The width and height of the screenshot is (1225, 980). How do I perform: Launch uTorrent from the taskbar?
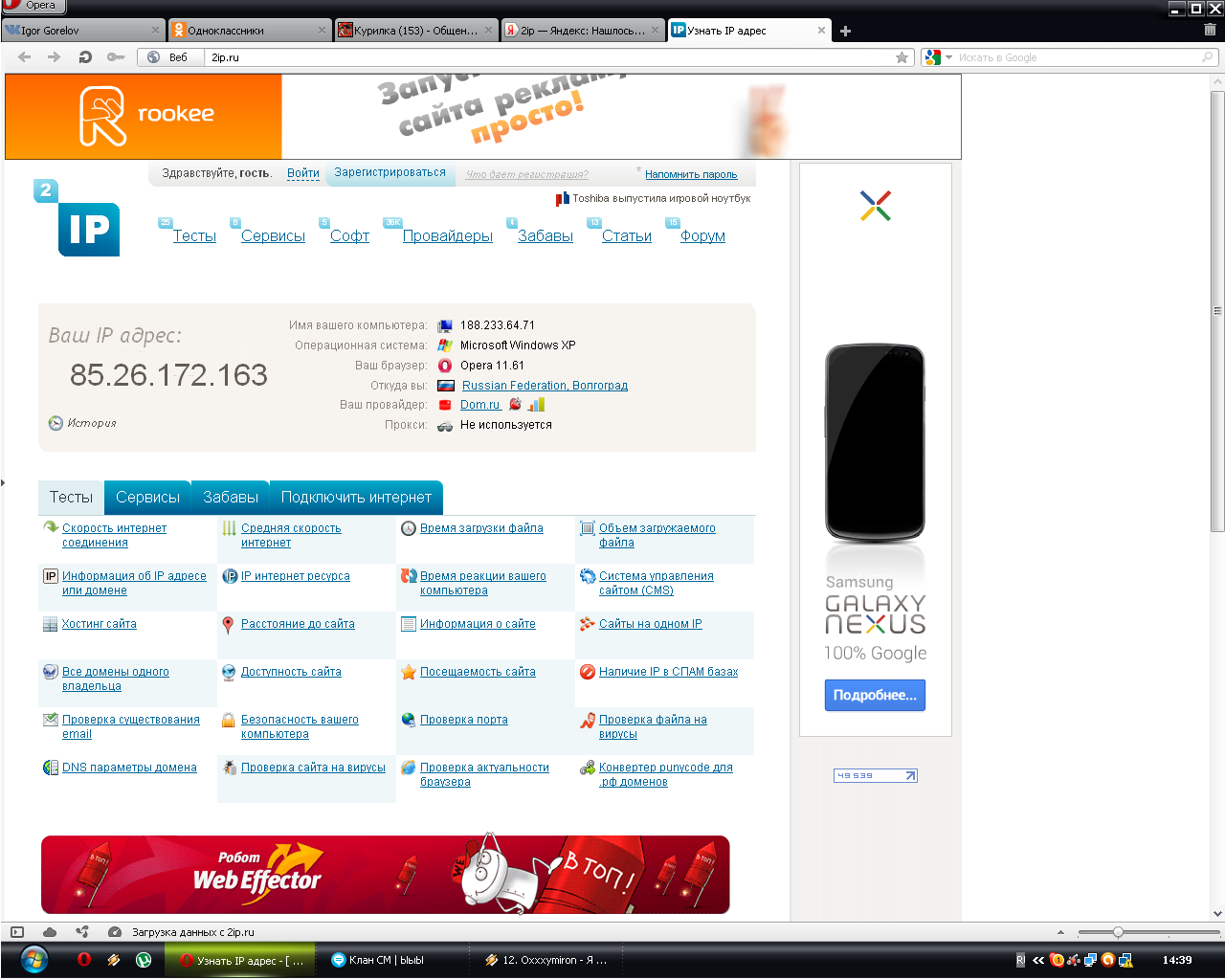(144, 960)
